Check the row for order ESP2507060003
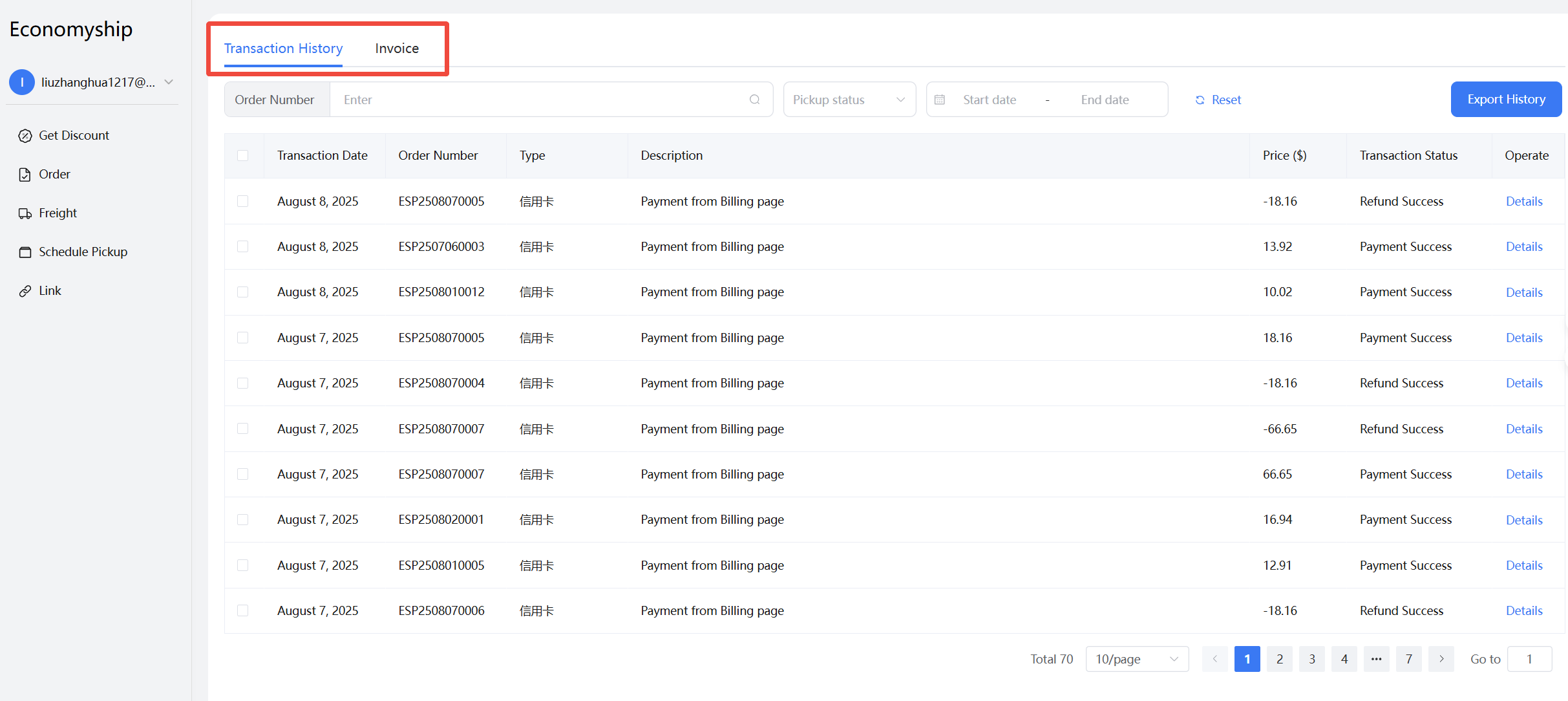The height and width of the screenshot is (701, 1568). (x=243, y=246)
